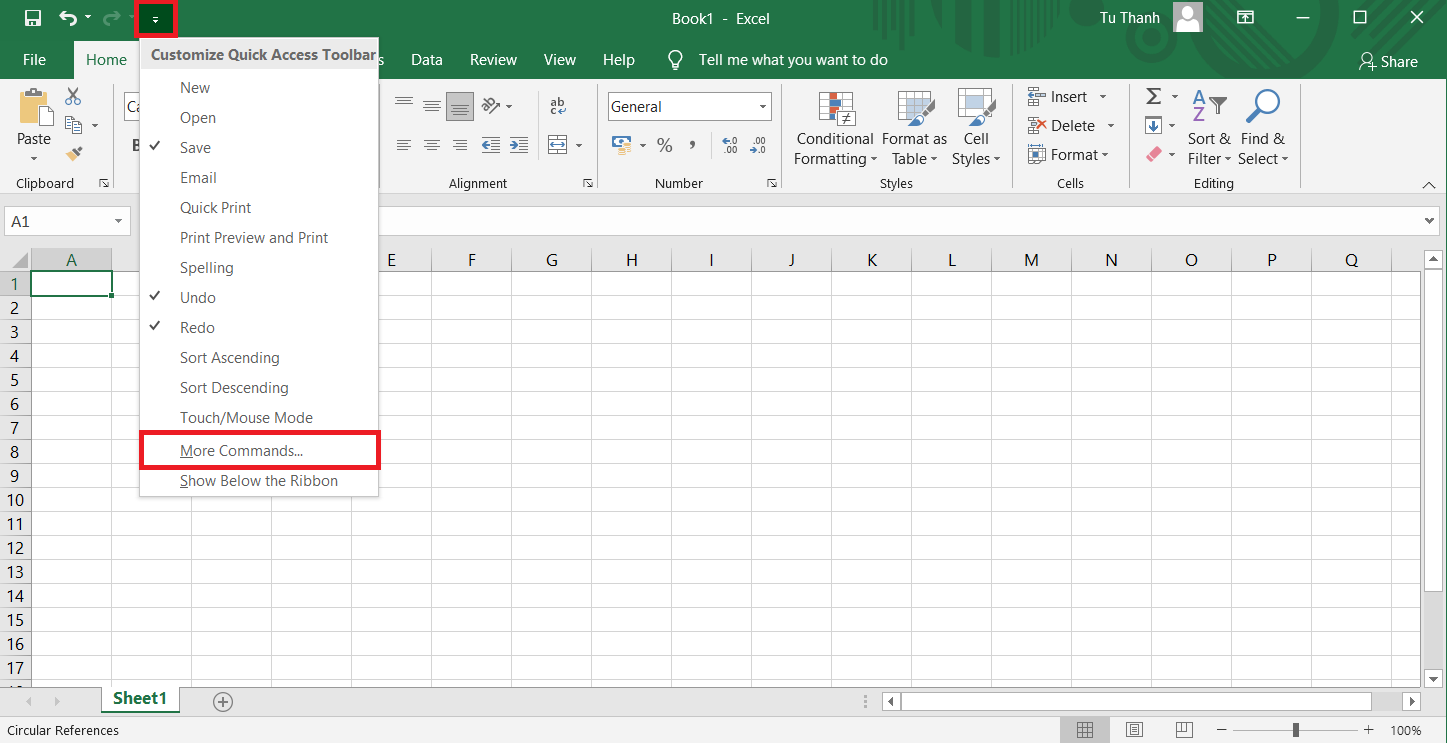Screen dimensions: 1447x743
Task: Choose More Commands... from the menu
Action: pyautogui.click(x=241, y=451)
